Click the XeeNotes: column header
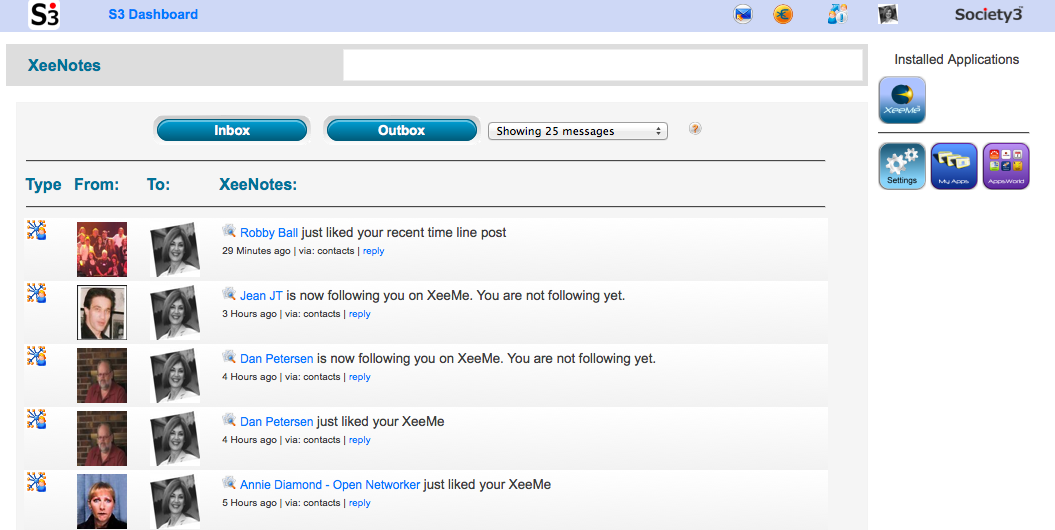 pos(258,184)
